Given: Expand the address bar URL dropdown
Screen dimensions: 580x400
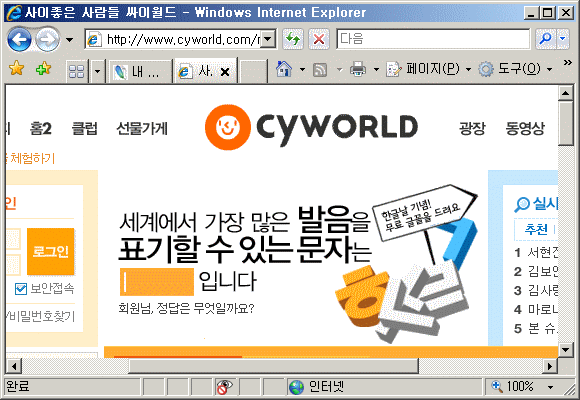Looking at the screenshot, I should [268, 39].
